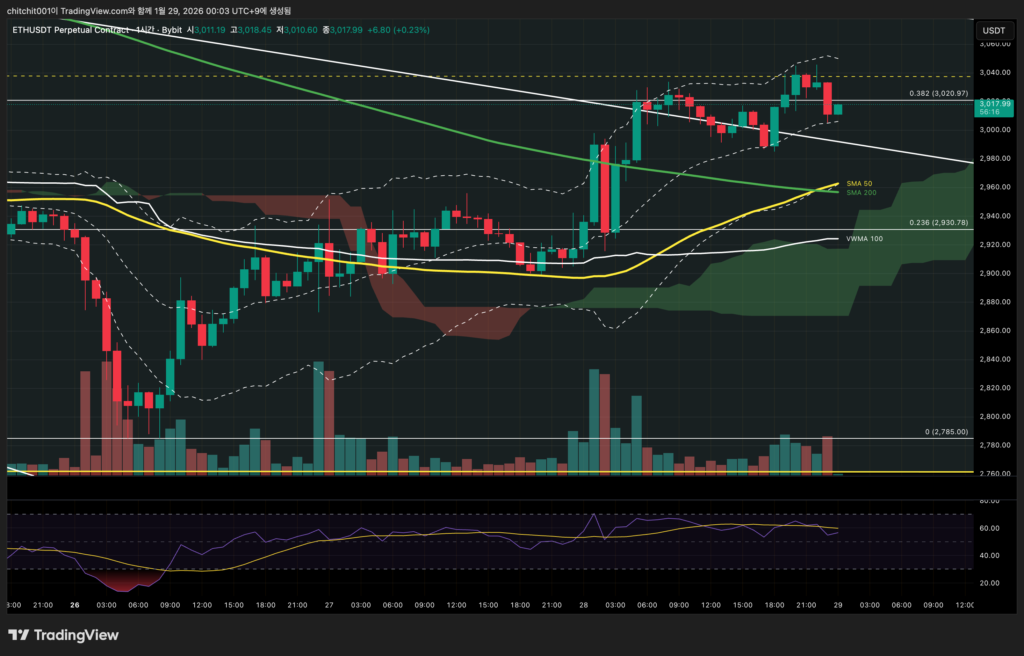Viewport: 1024px width, 656px height.
Task: Click the 3,040.00 price scale label
Action: (x=994, y=72)
